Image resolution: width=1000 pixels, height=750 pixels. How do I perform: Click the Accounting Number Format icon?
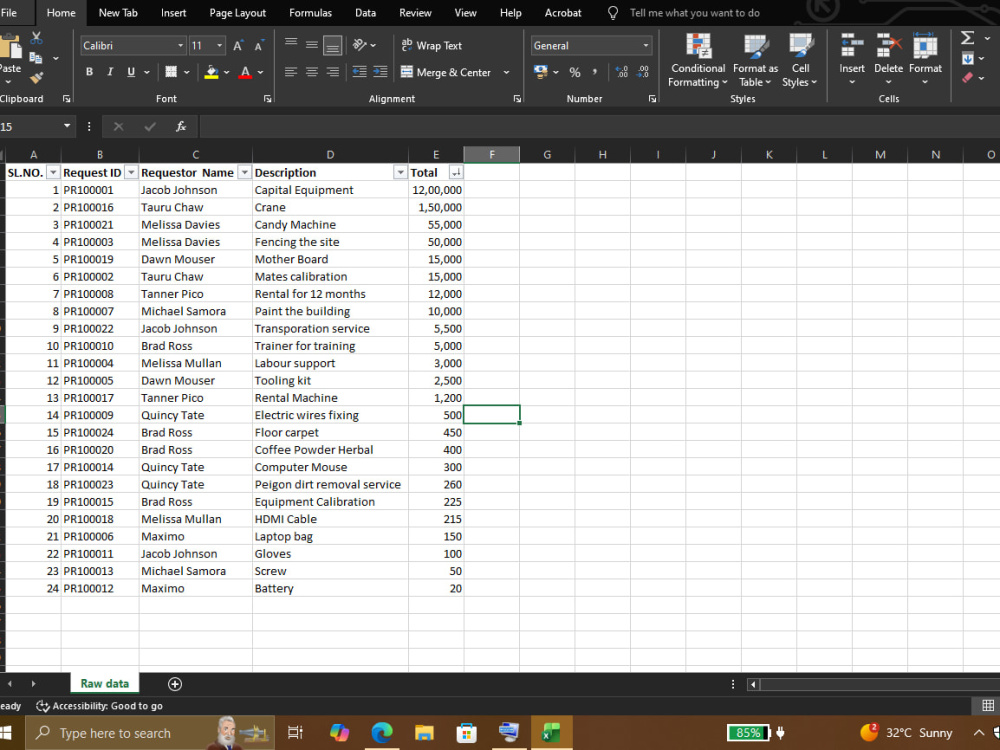[x=541, y=72]
